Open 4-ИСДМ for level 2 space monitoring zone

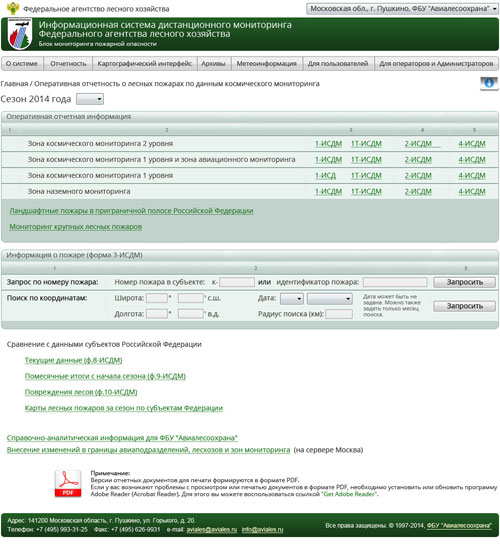tap(472, 144)
